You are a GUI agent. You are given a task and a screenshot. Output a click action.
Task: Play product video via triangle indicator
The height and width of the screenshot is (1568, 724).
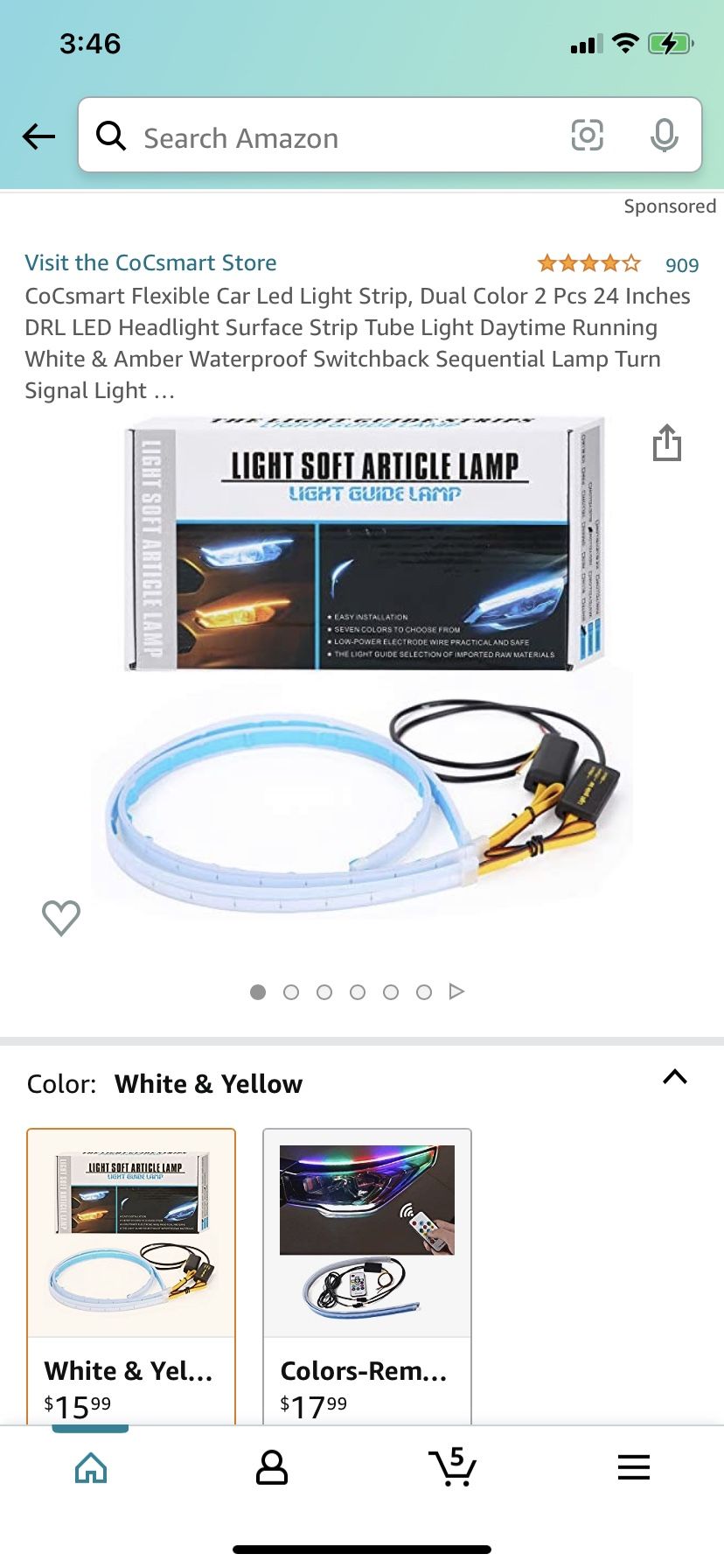(x=456, y=991)
